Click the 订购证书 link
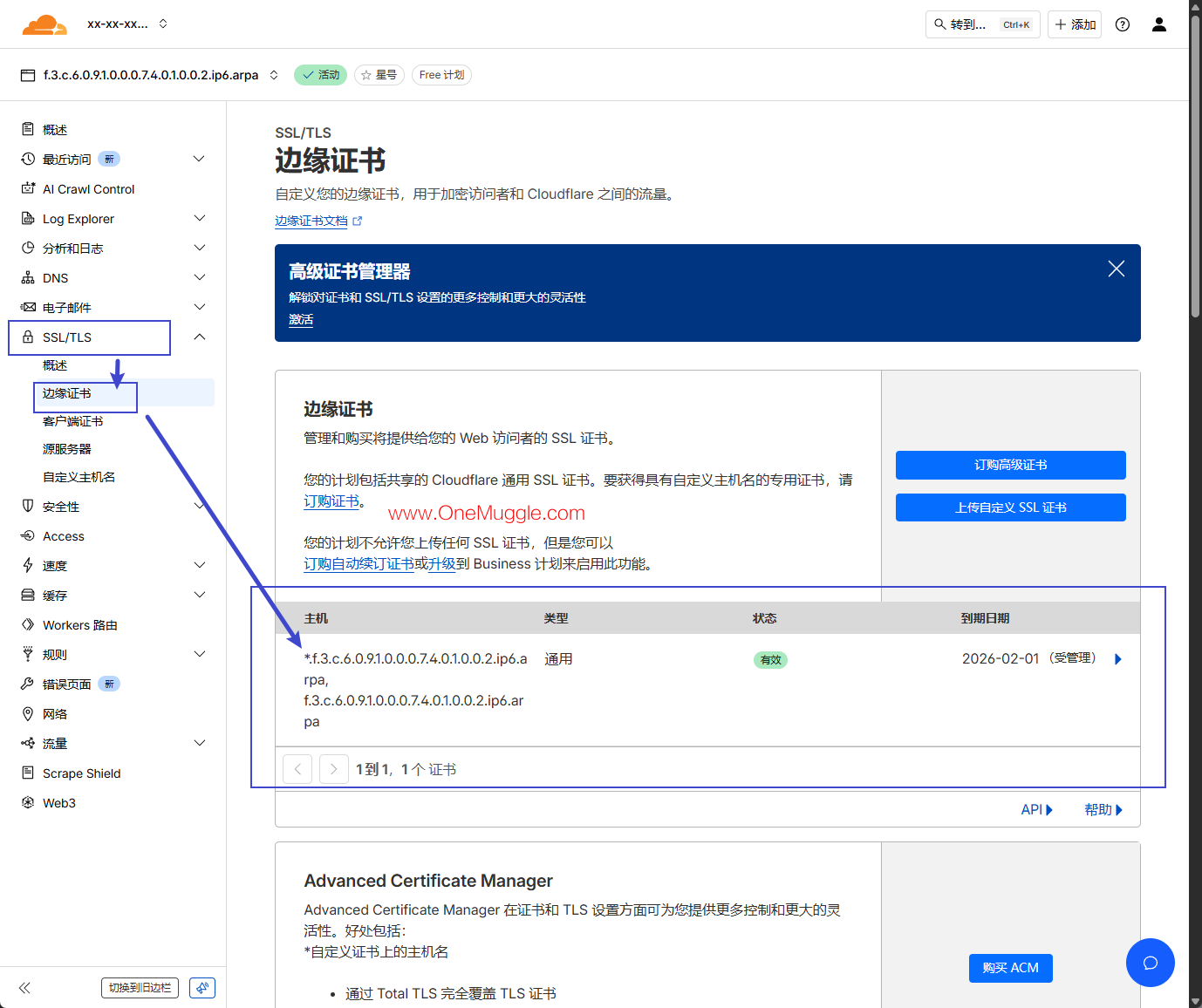The image size is (1202, 1008). (331, 501)
